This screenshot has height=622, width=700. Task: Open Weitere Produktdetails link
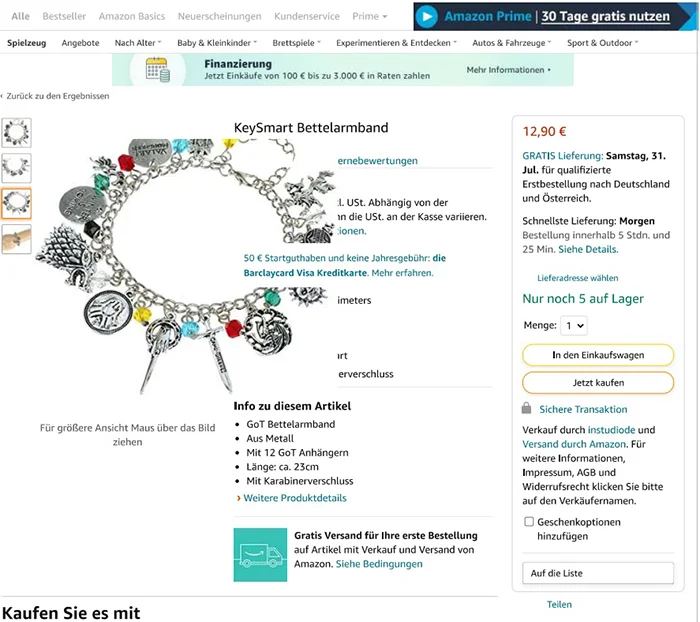295,498
